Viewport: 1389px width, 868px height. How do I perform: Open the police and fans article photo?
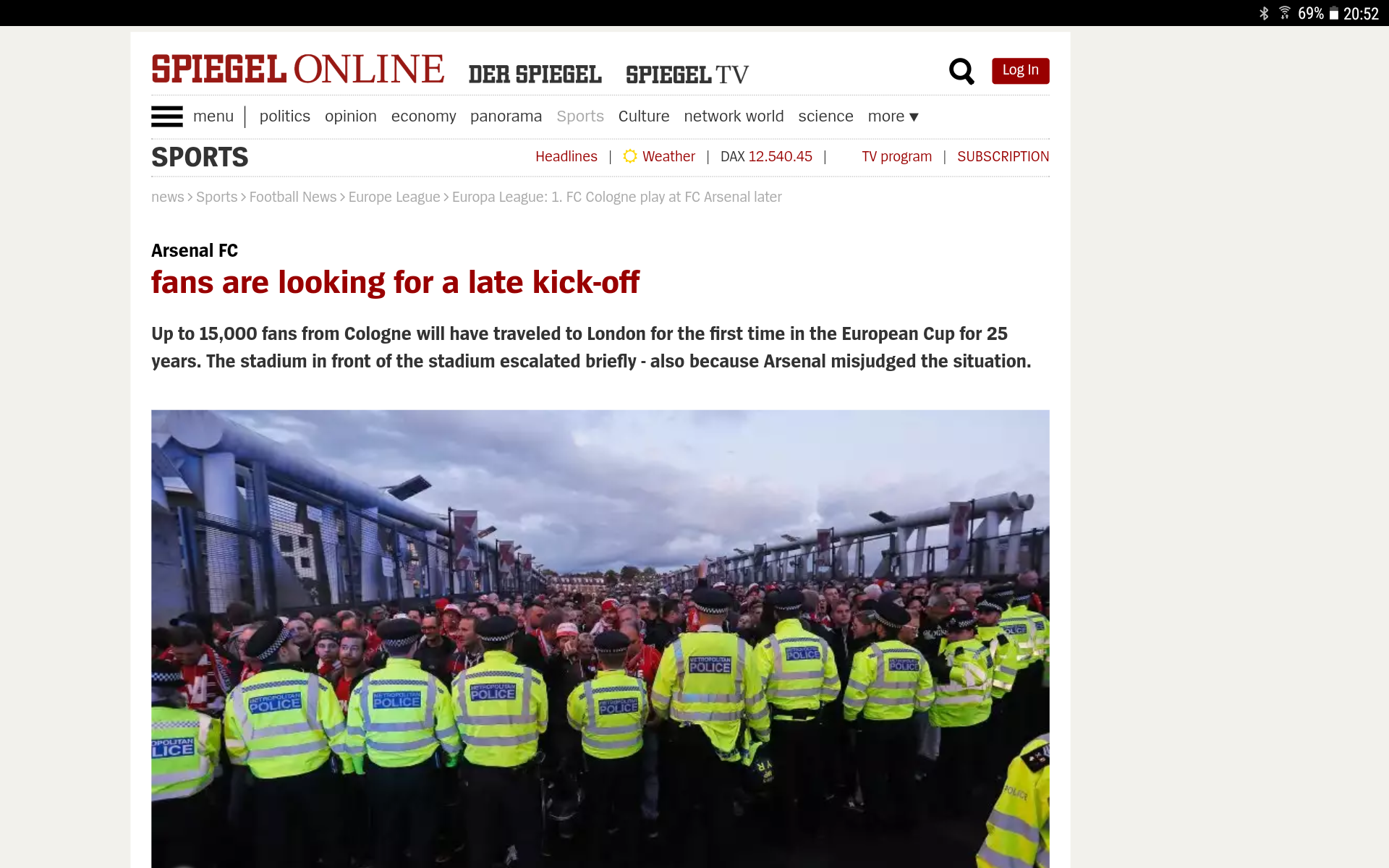pyautogui.click(x=600, y=639)
